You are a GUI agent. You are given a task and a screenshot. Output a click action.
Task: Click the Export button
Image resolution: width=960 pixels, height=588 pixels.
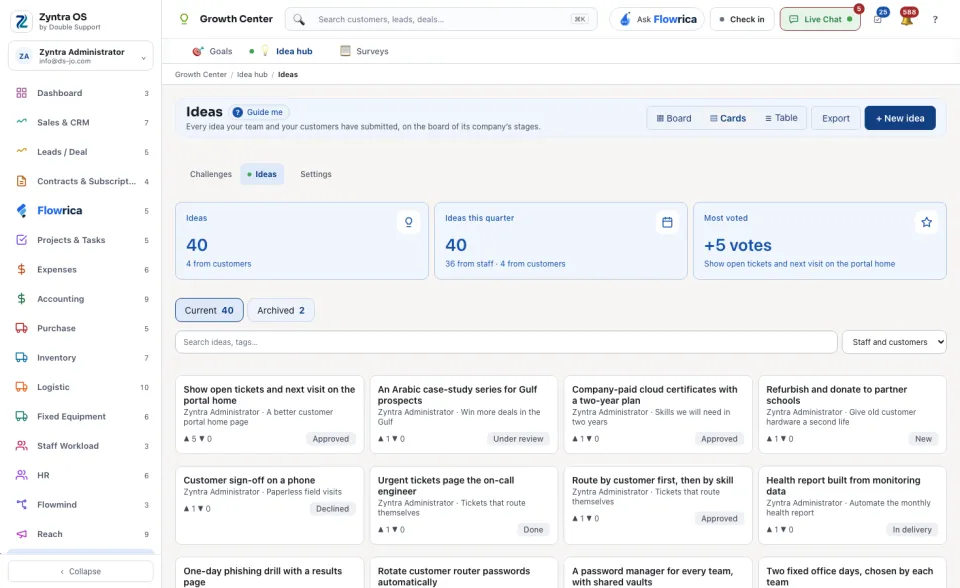[836, 118]
